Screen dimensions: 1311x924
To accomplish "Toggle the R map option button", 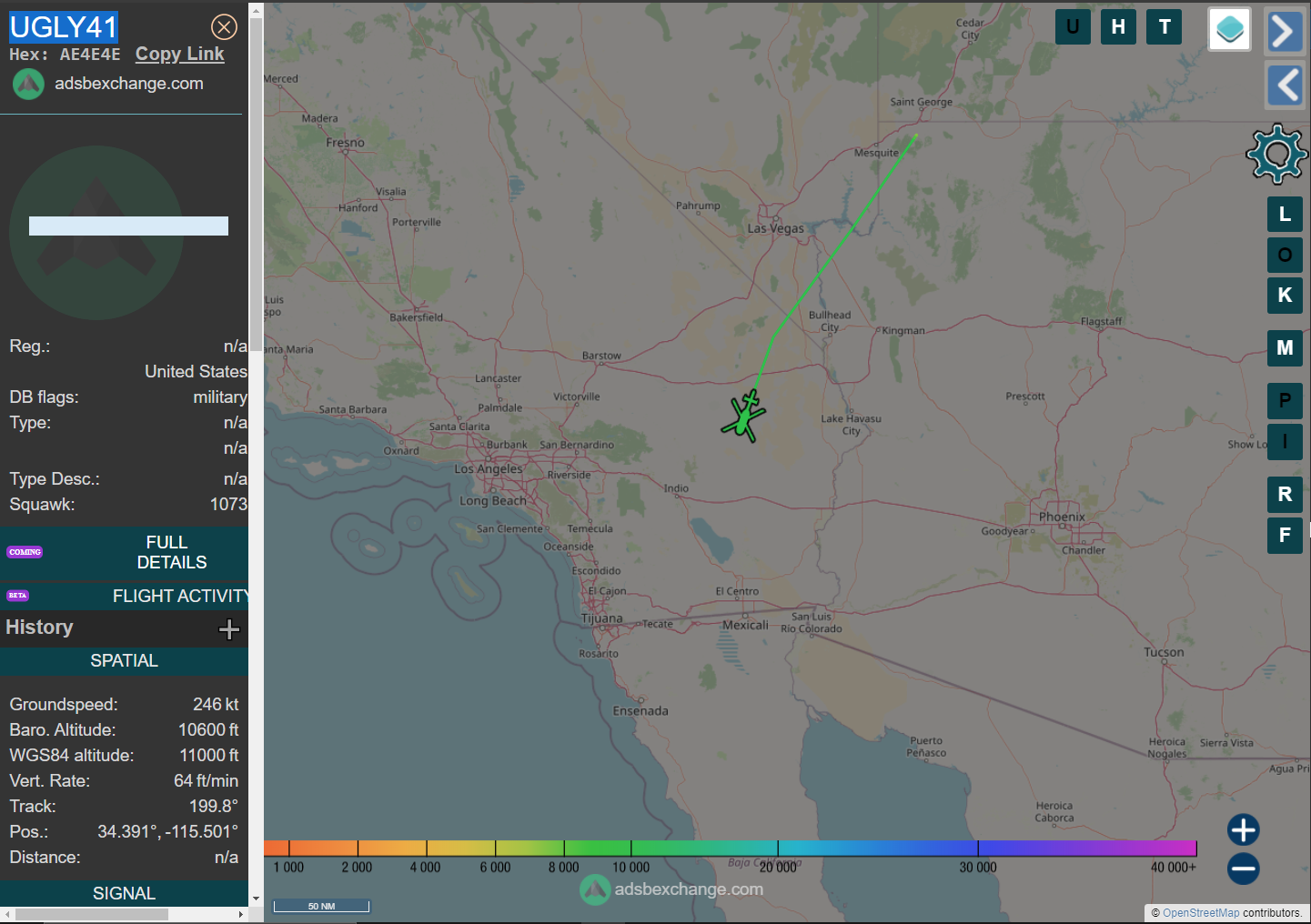I will [1285, 495].
